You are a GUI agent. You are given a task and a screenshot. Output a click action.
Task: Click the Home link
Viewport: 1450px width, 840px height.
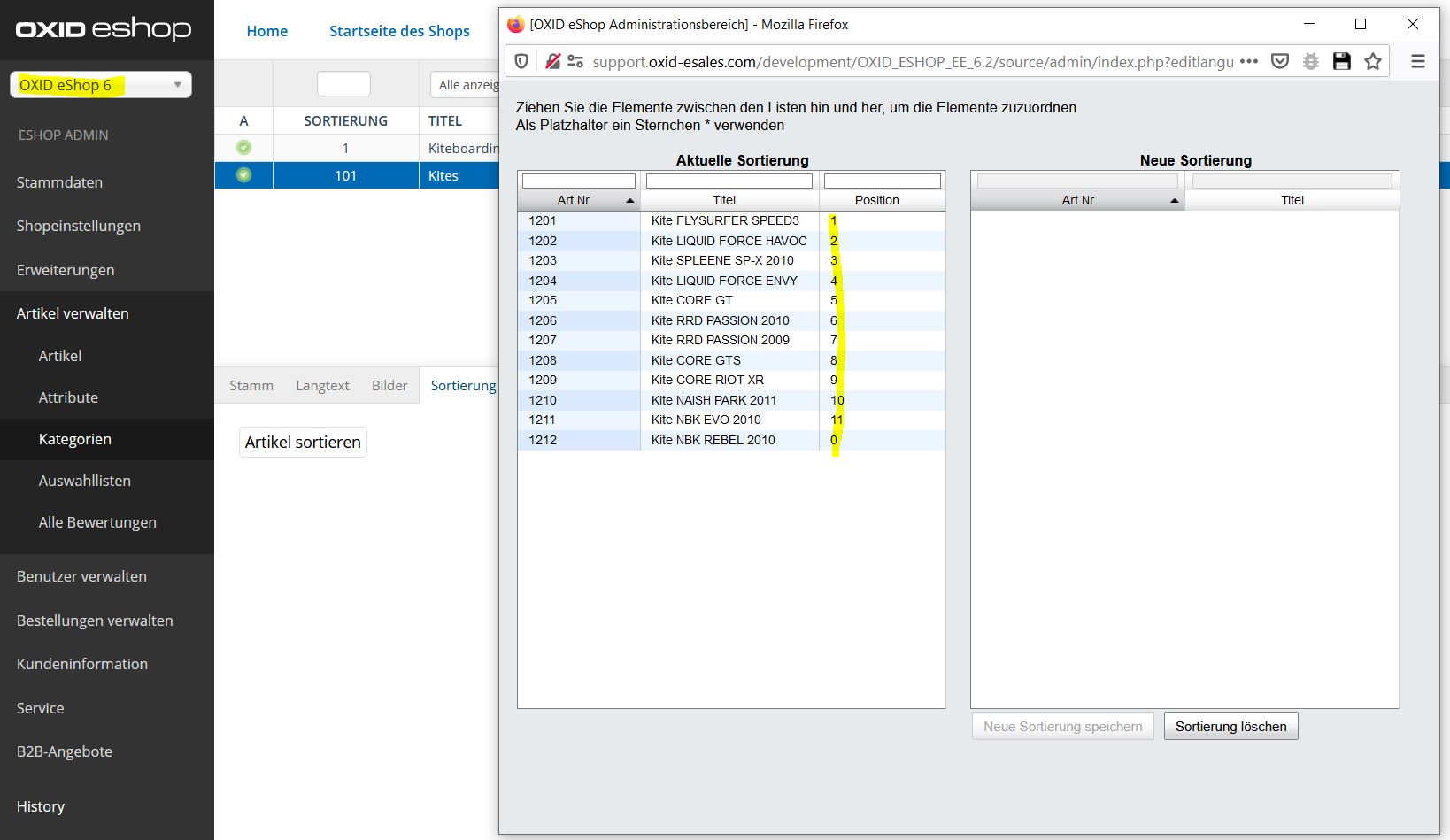(x=267, y=31)
